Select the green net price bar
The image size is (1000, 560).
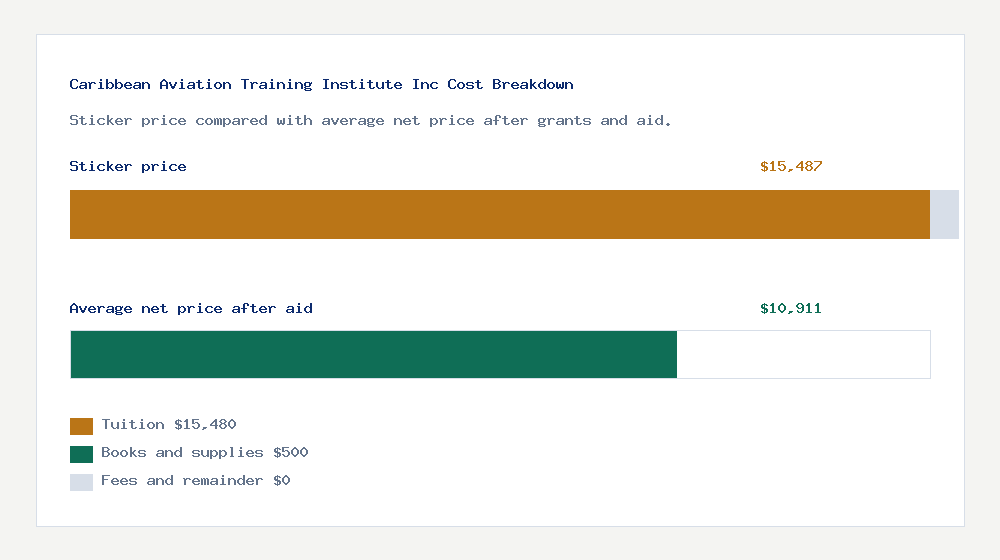[x=374, y=355]
